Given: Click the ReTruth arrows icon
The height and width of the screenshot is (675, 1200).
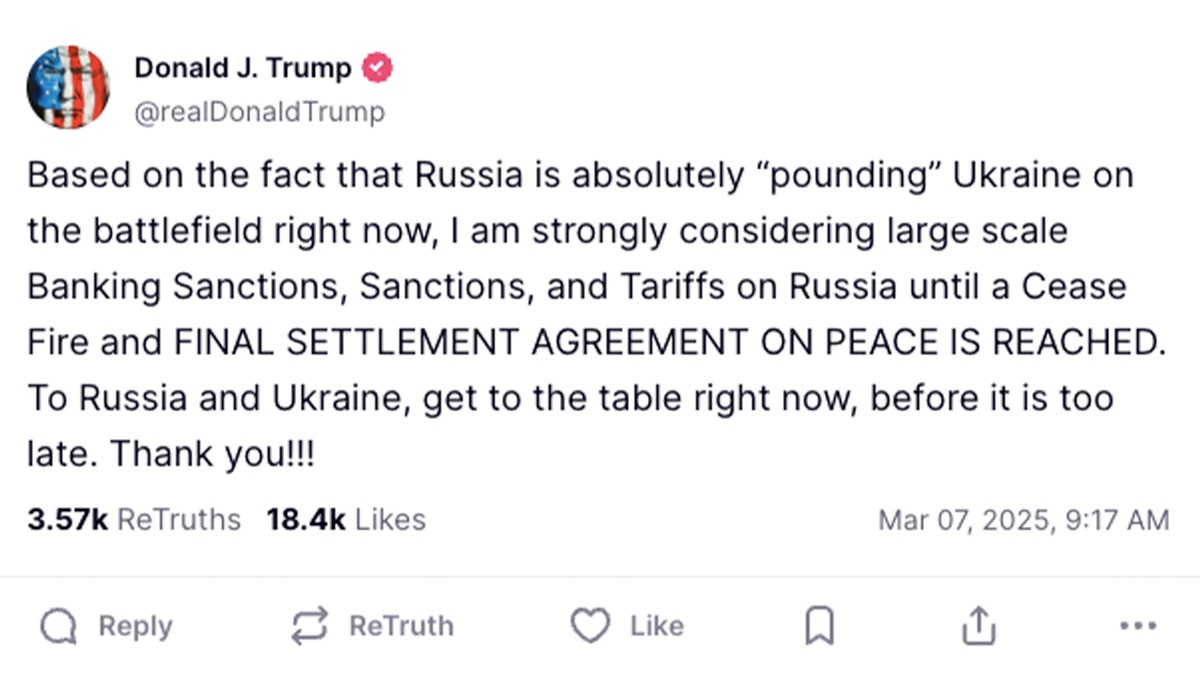Looking at the screenshot, I should click(310, 627).
